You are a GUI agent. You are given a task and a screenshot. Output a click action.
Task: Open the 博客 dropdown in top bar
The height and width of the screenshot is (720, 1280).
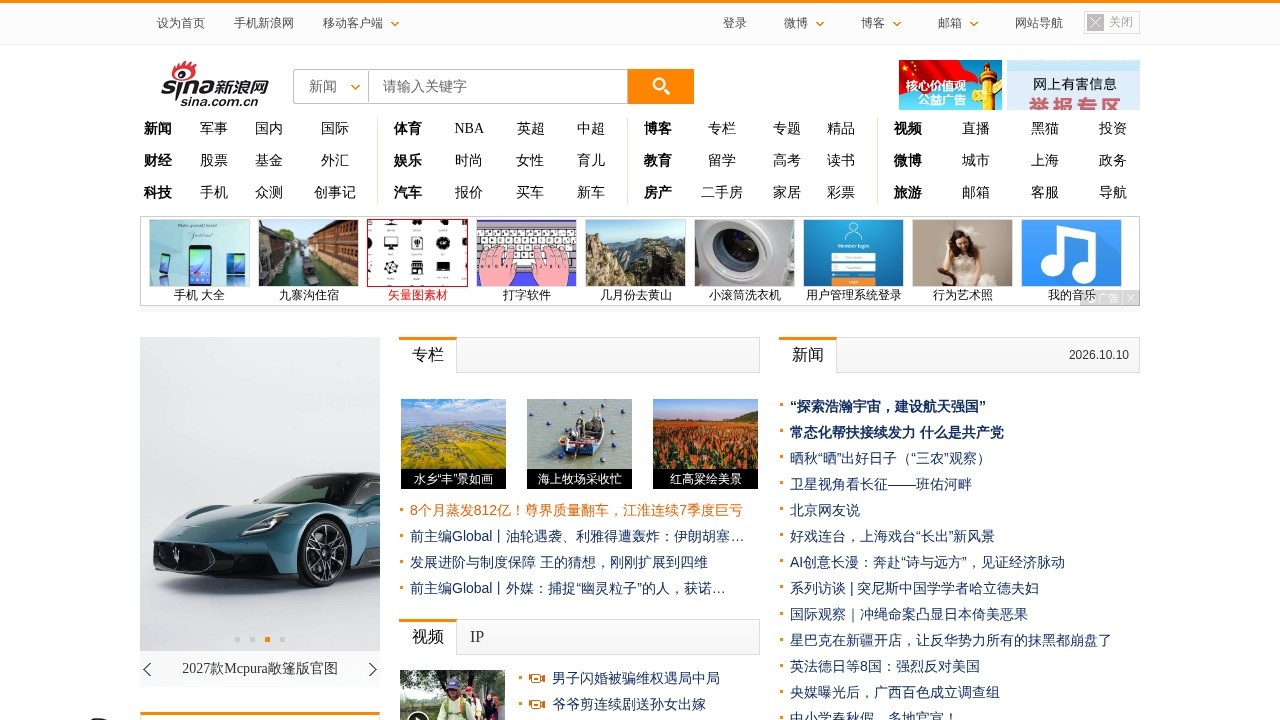point(882,23)
